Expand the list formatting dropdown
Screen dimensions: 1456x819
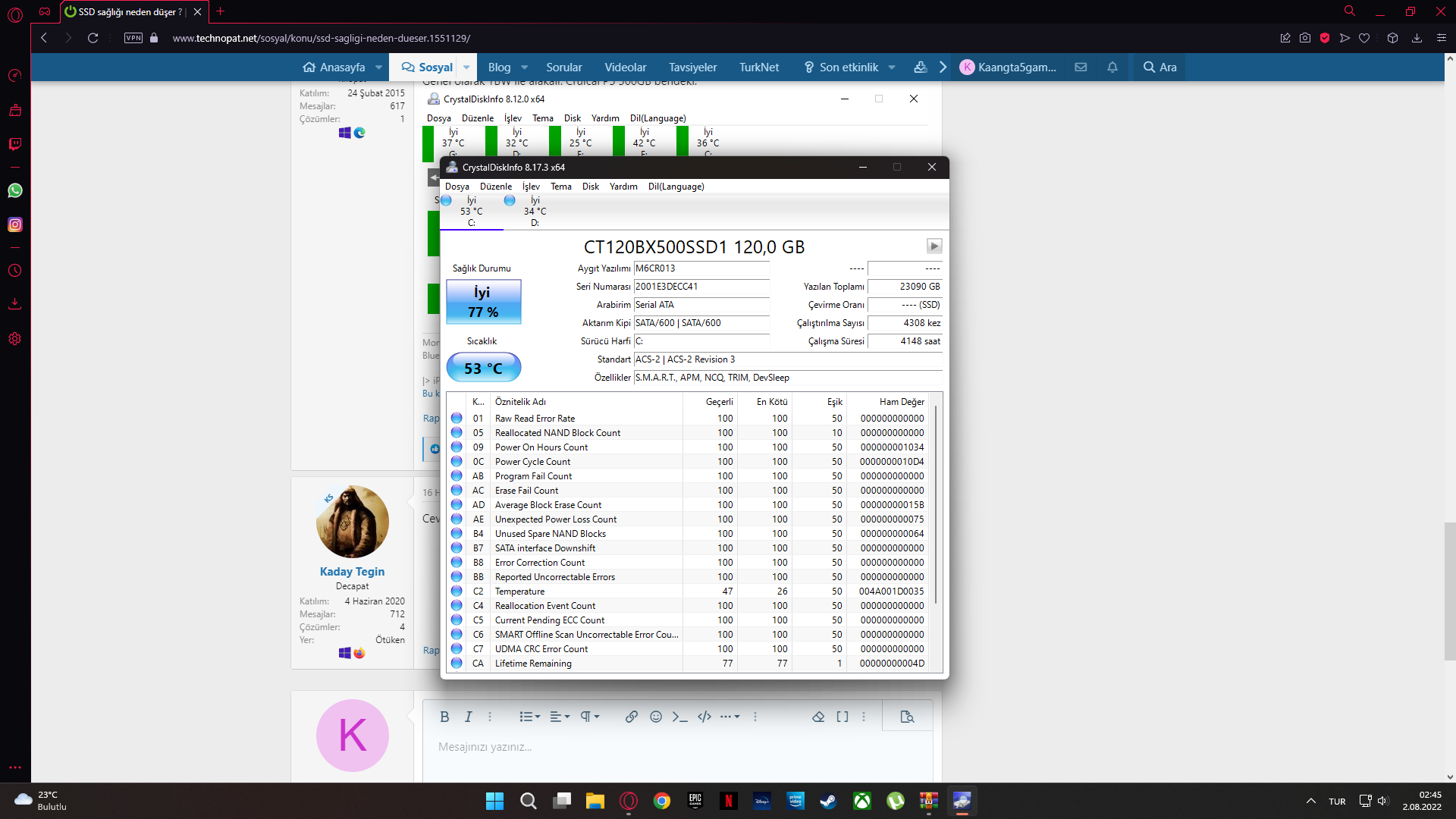point(529,717)
